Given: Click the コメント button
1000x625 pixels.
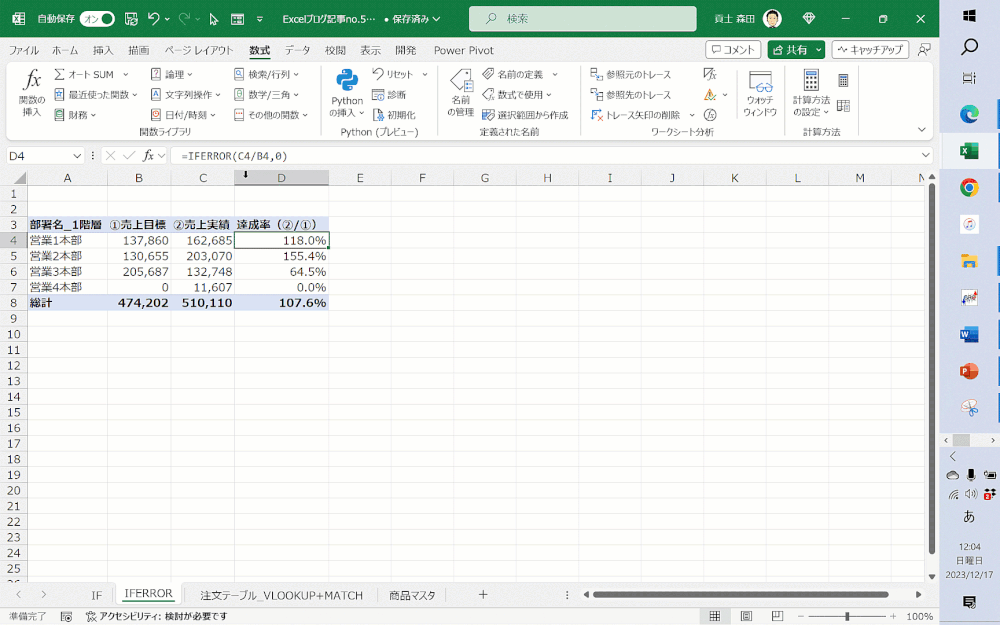Looking at the screenshot, I should pyautogui.click(x=732, y=50).
